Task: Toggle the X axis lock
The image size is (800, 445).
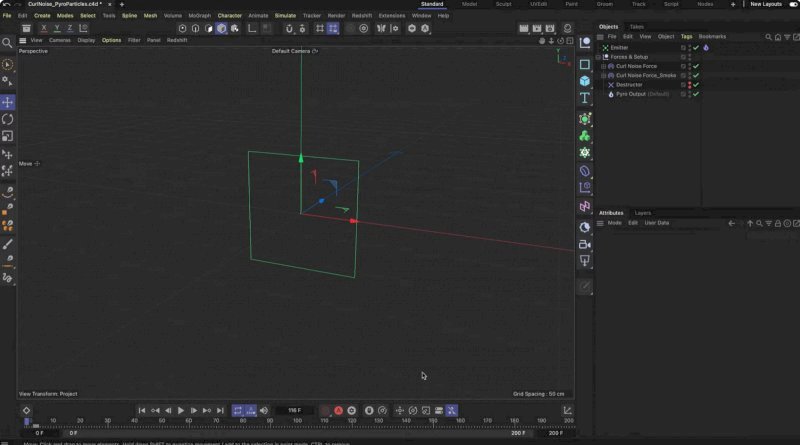Action: (x=43, y=28)
